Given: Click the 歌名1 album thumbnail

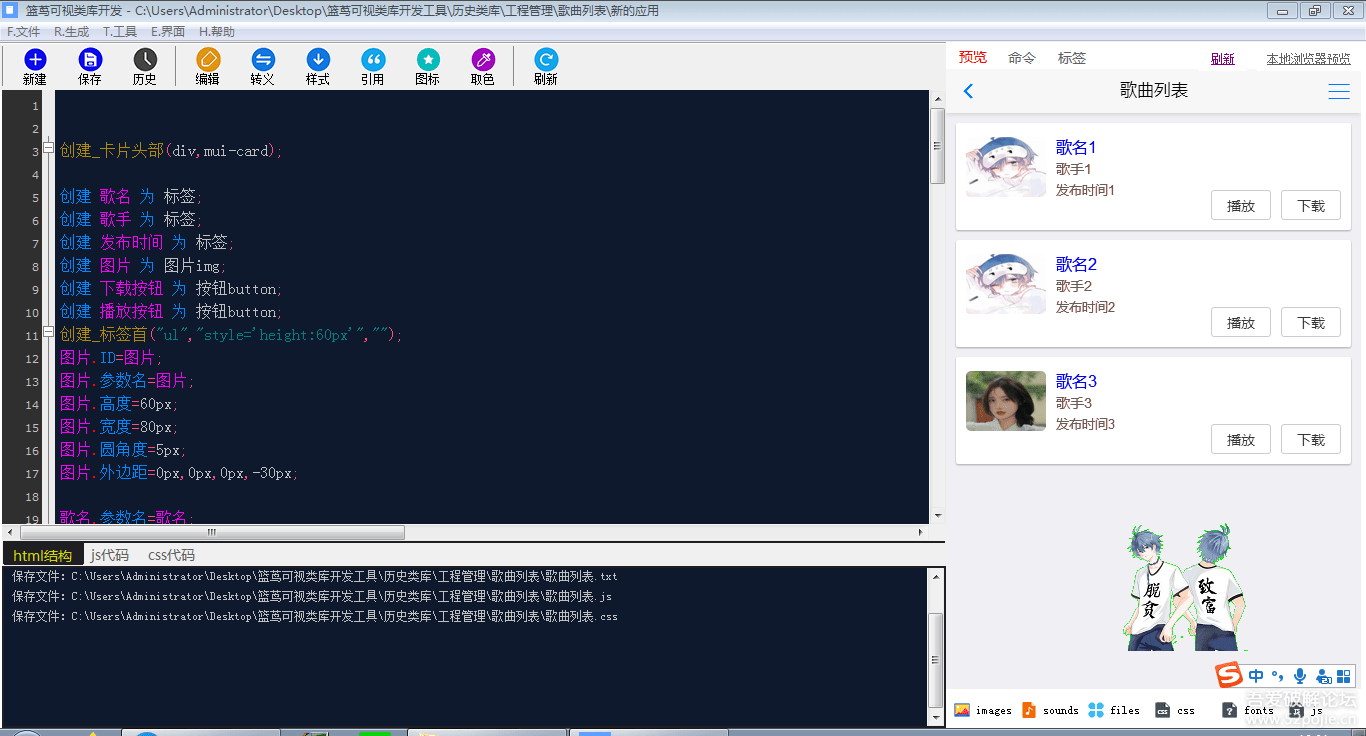Looking at the screenshot, I should pyautogui.click(x=1006, y=167).
